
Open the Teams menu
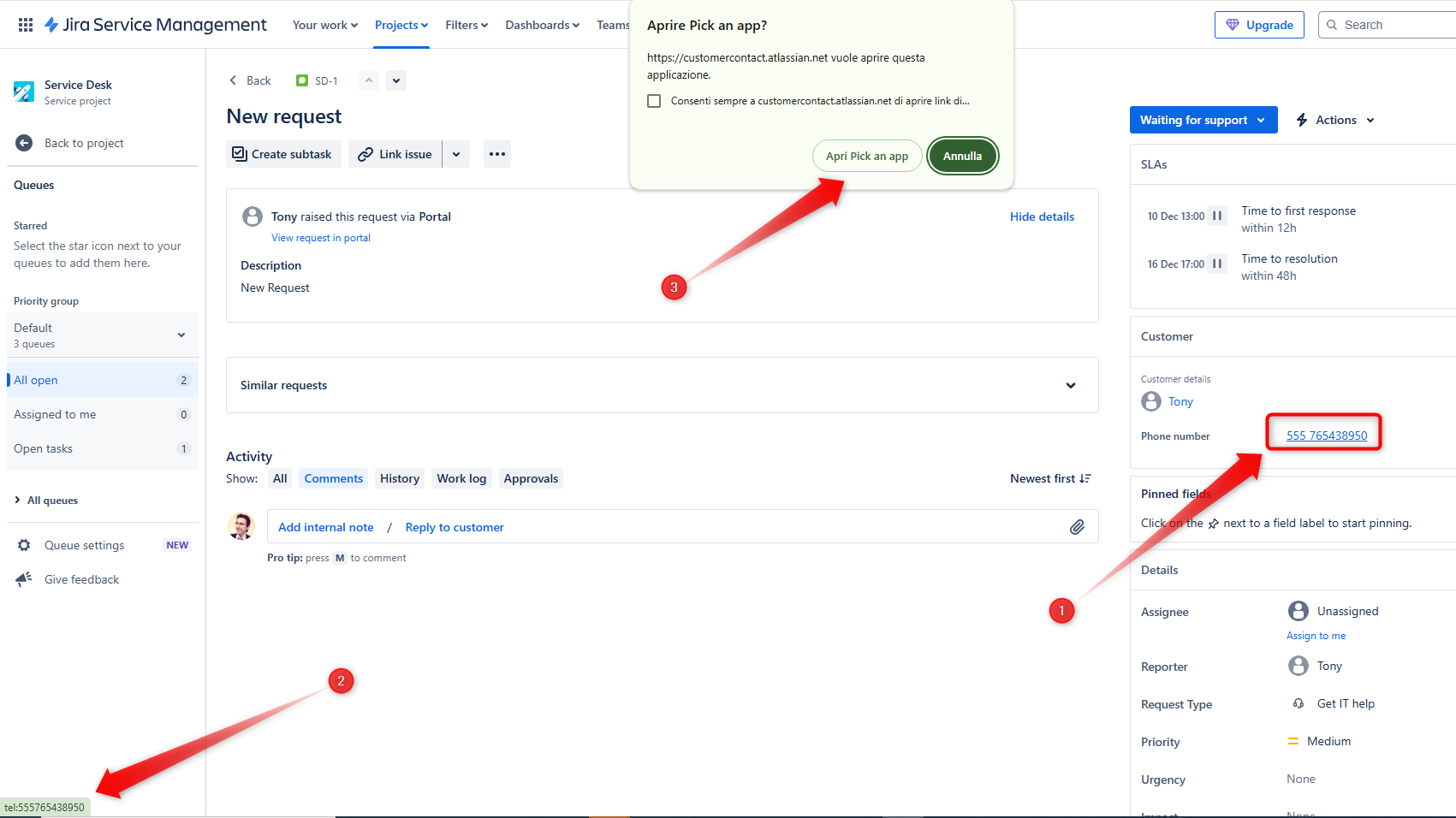coord(613,25)
